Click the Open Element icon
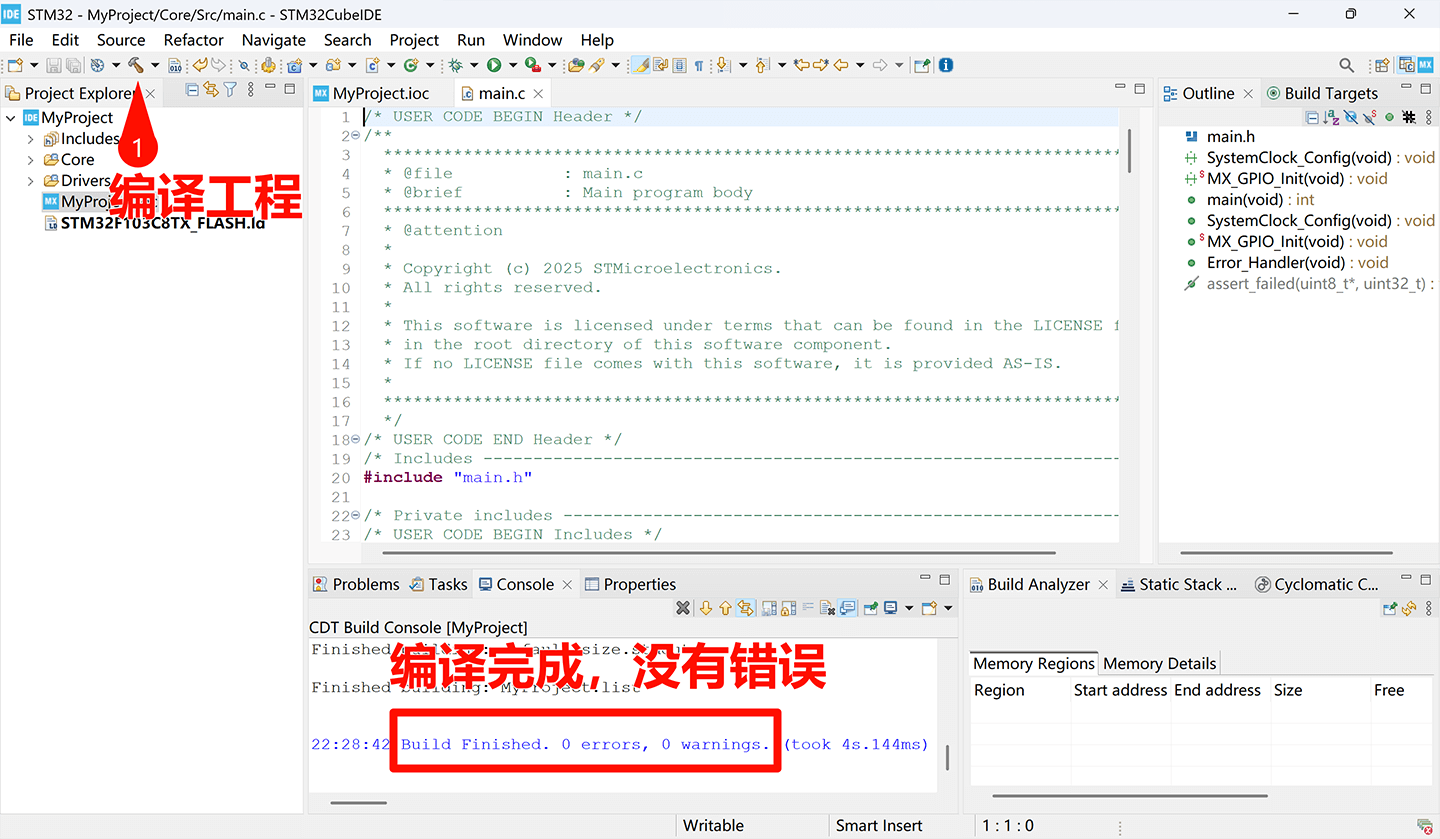The width and height of the screenshot is (1440, 839). tap(575, 65)
